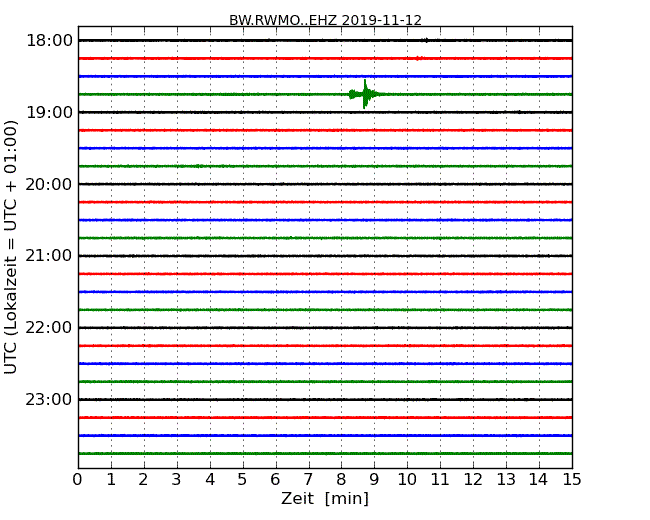Select the 19:00 time label

point(49,112)
